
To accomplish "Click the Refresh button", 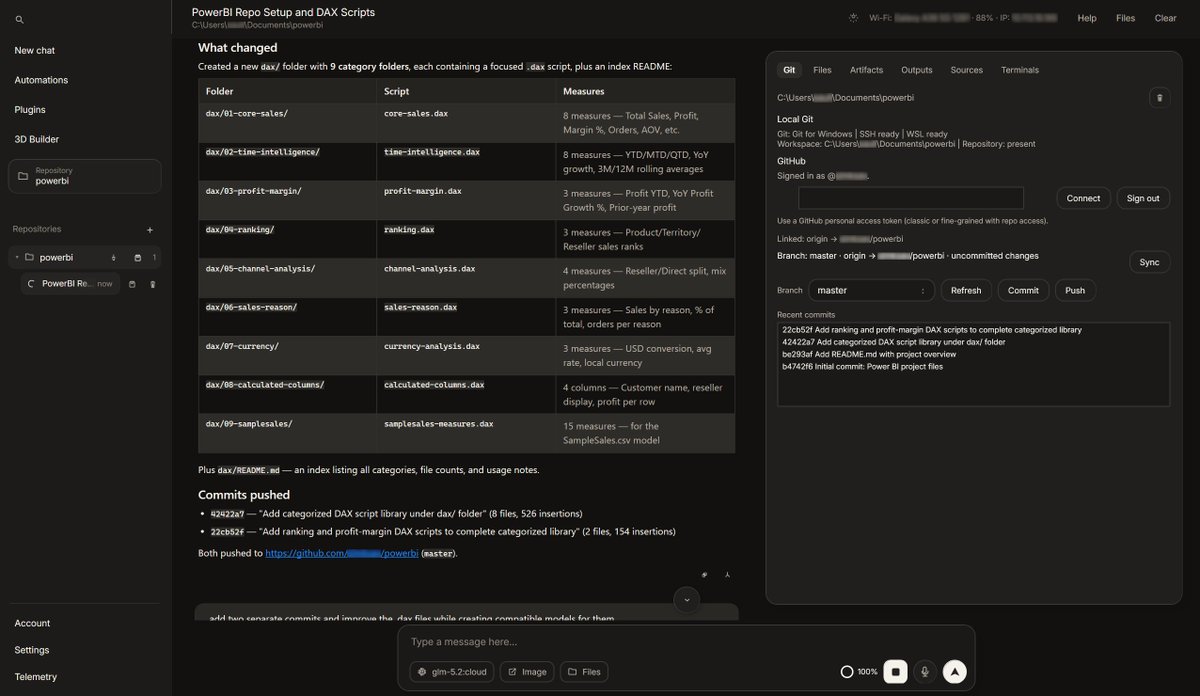I will (966, 290).
